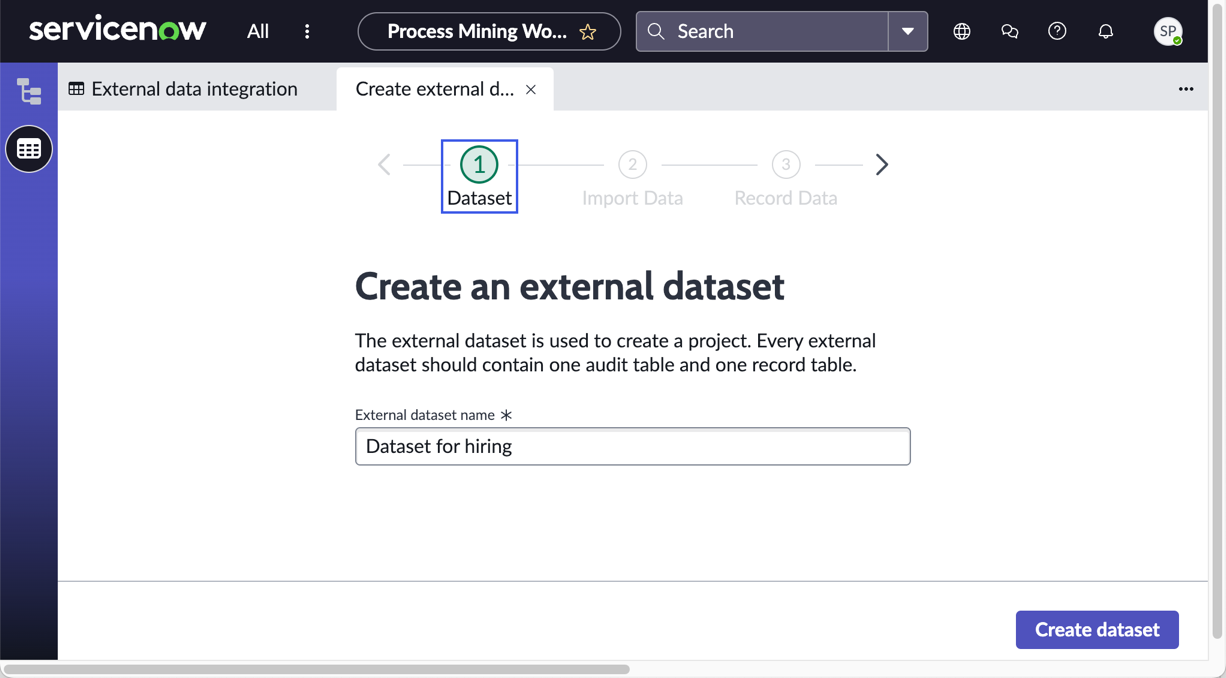Viewport: 1226px width, 678px height.
Task: Open the chat conversations icon
Action: pos(1010,31)
